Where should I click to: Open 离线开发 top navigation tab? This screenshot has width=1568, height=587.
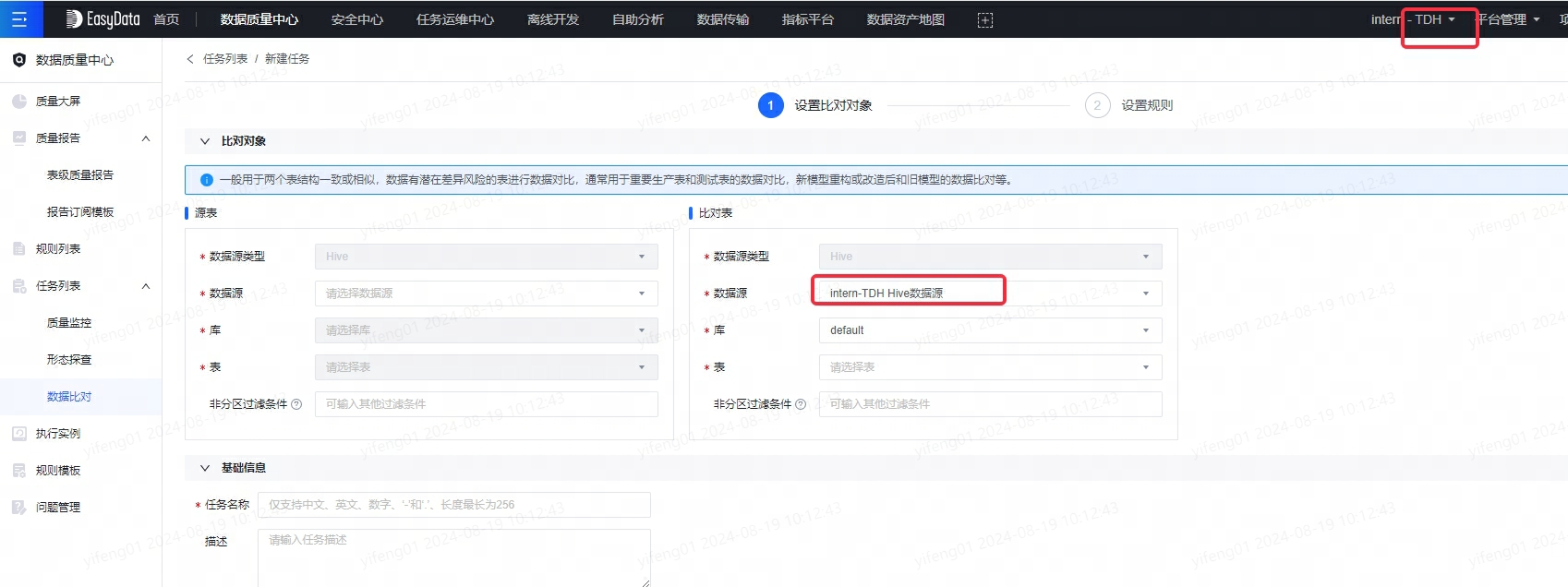[x=553, y=19]
